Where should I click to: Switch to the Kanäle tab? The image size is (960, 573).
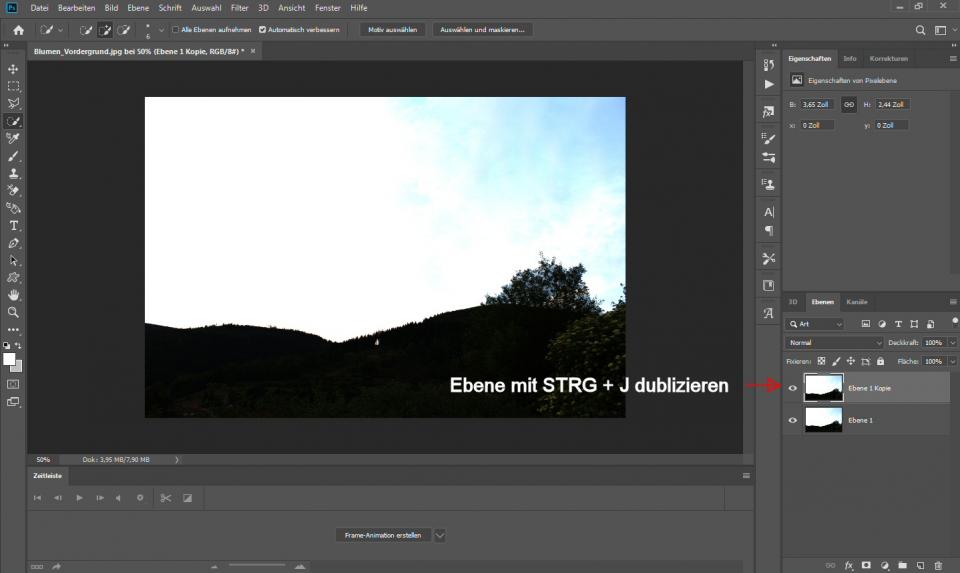[857, 301]
